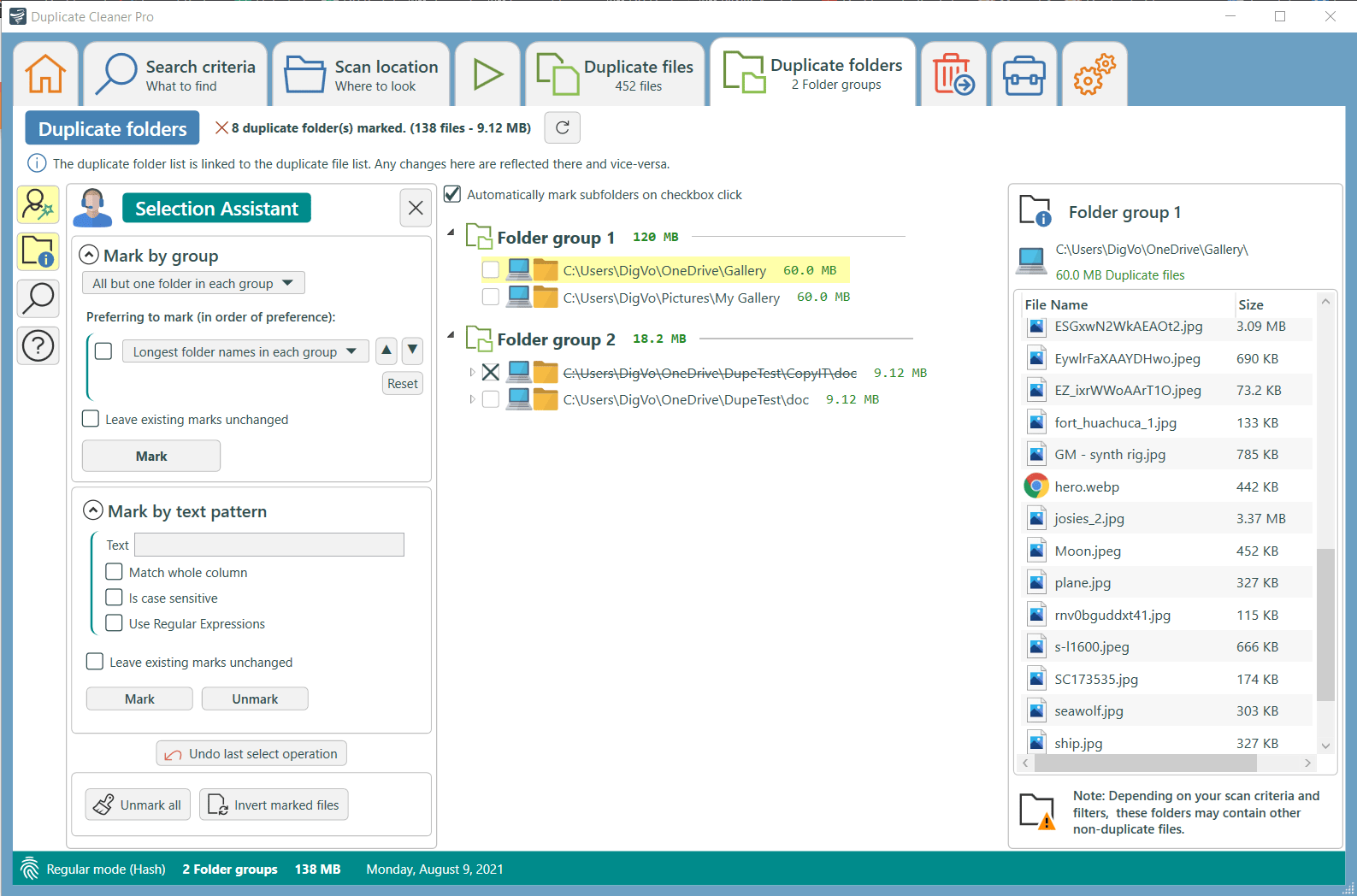Click the Unmark all button
The width and height of the screenshot is (1357, 896).
click(x=138, y=805)
